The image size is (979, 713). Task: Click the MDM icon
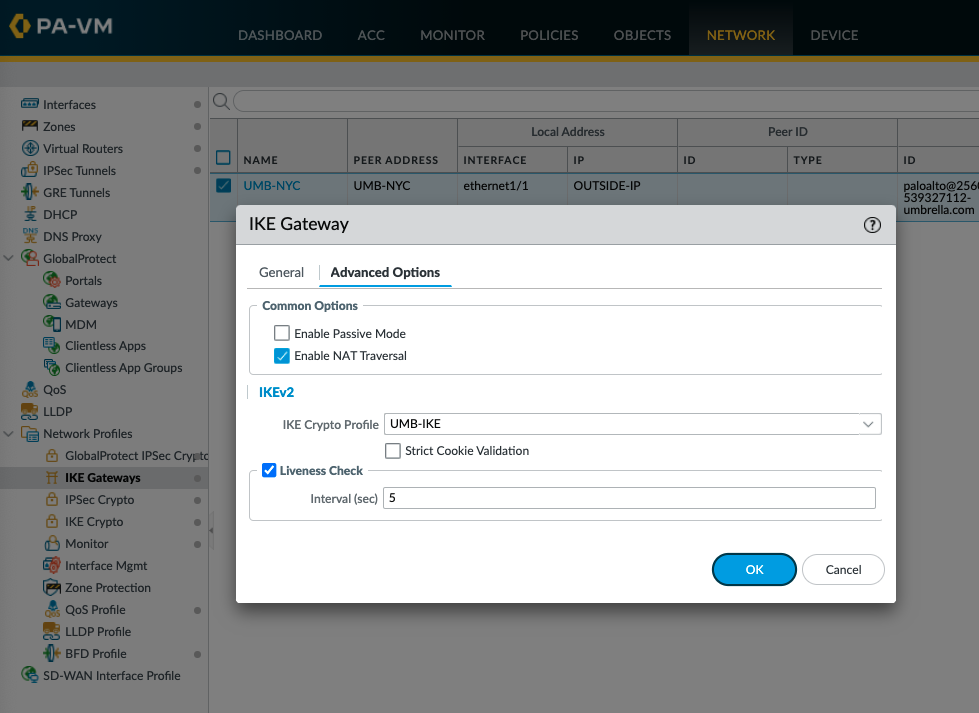[x=52, y=324]
